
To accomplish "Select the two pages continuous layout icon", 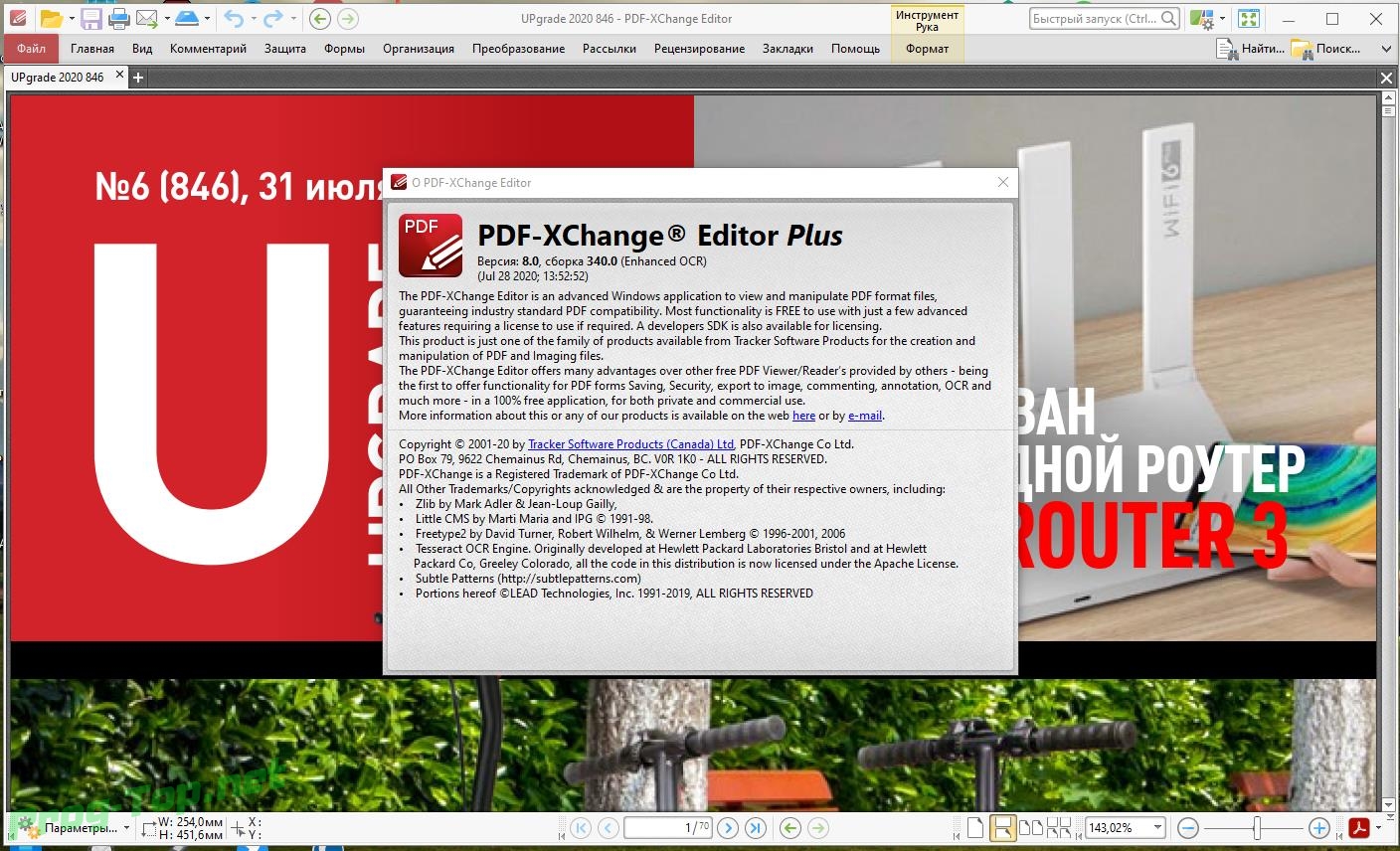I will point(1058,827).
